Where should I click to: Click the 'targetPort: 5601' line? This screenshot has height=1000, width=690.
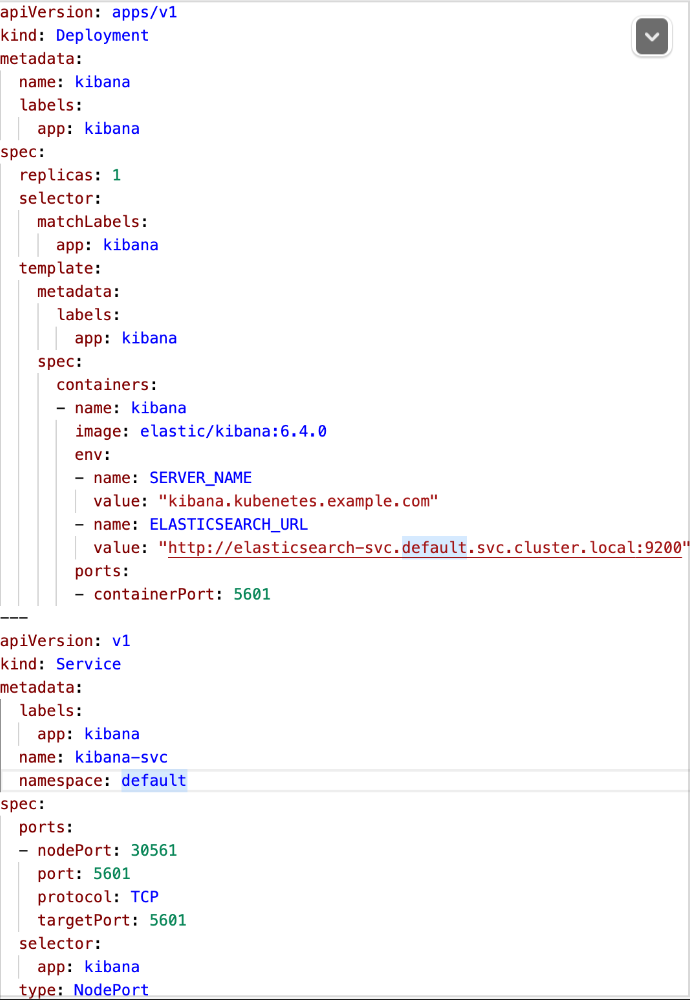coord(112,920)
